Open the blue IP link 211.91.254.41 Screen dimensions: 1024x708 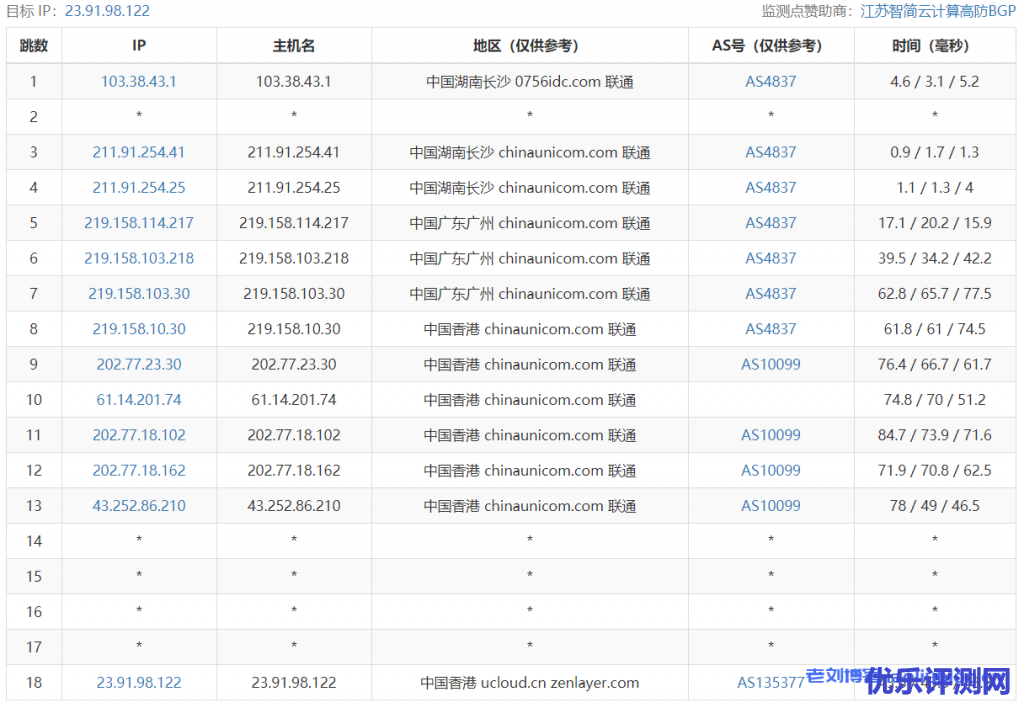(x=139, y=153)
